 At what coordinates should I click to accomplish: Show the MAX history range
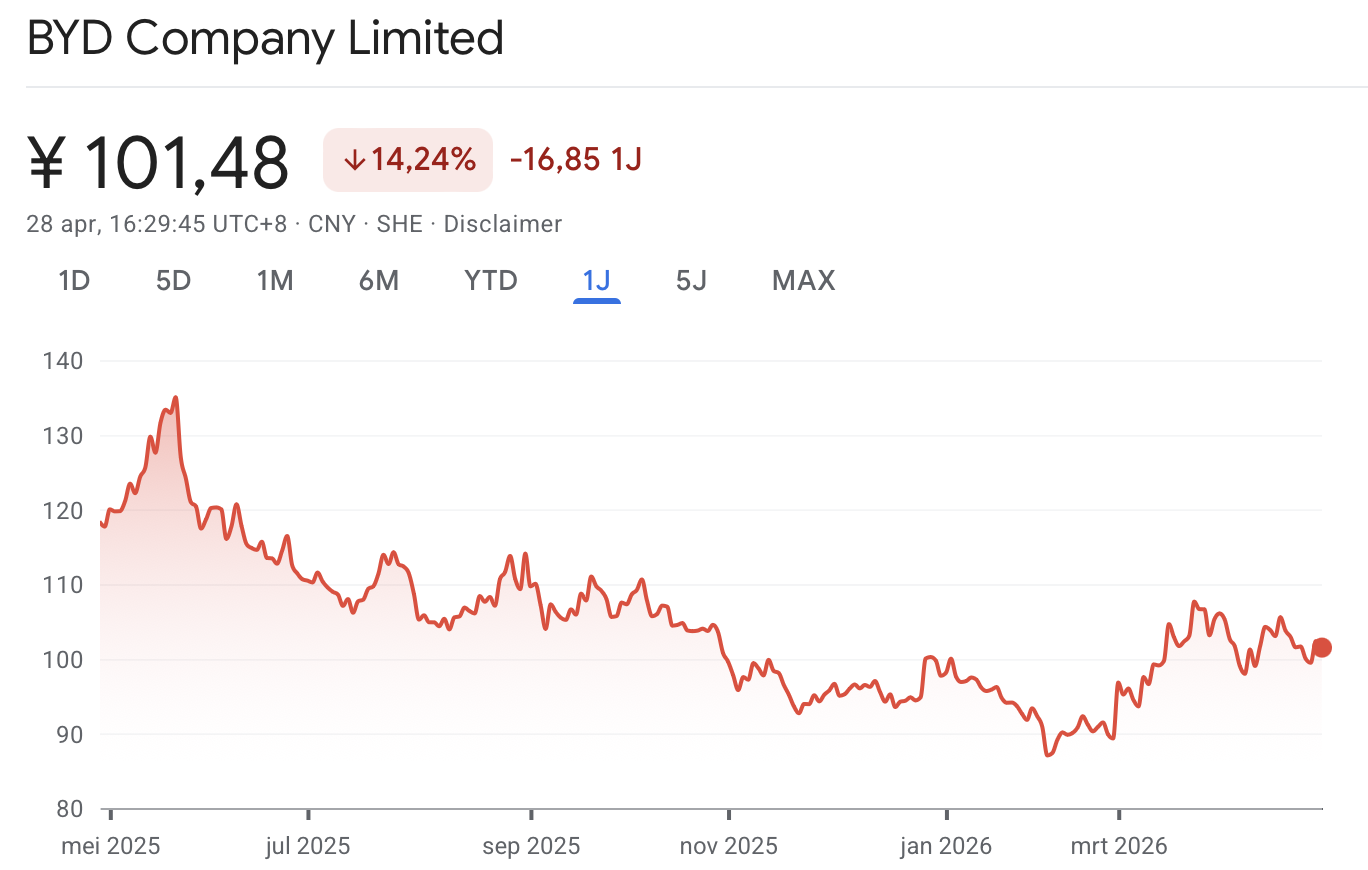point(804,281)
